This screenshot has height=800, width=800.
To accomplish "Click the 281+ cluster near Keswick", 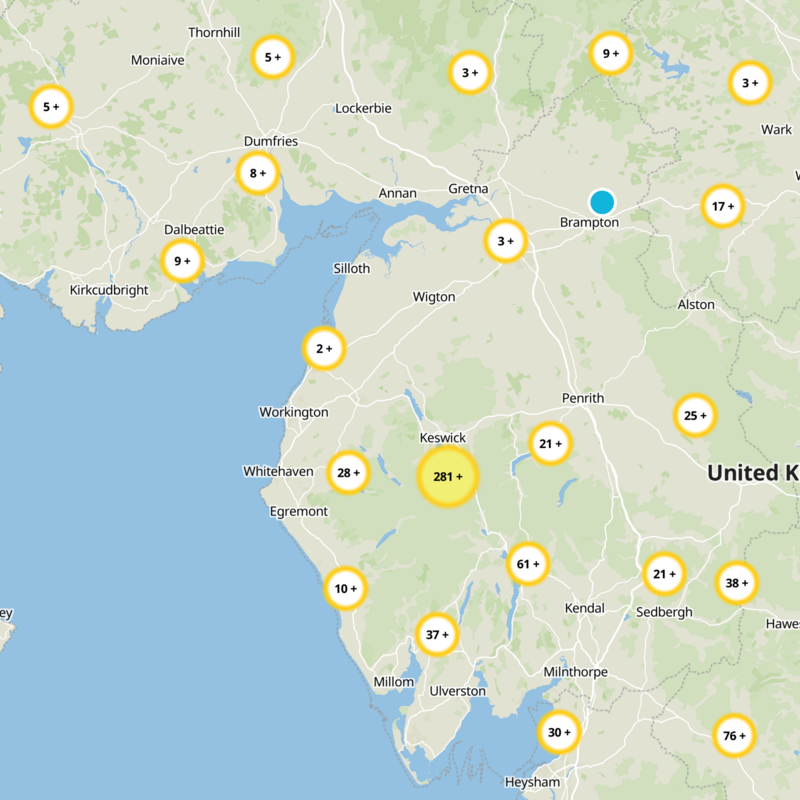I will 448,477.
